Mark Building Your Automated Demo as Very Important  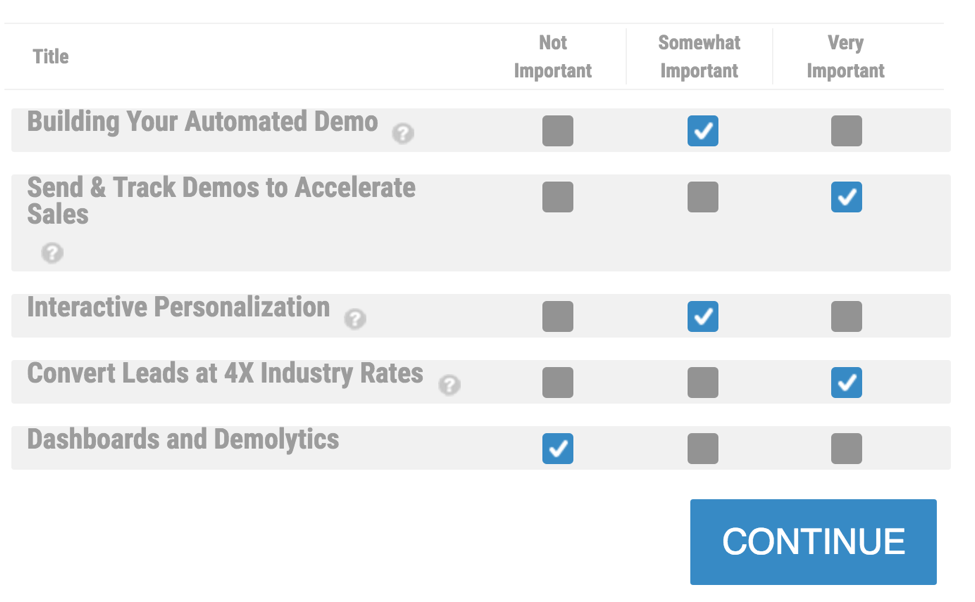point(846,131)
